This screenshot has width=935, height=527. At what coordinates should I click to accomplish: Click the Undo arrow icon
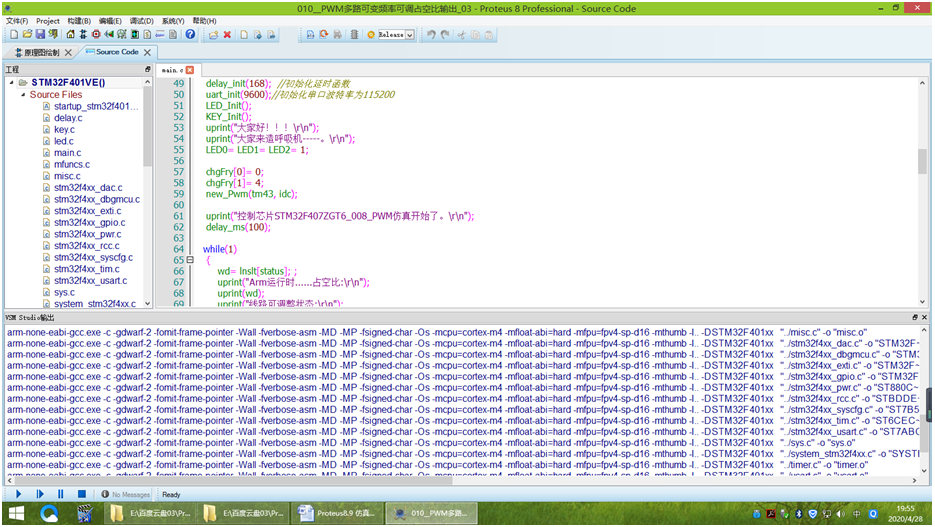click(431, 35)
